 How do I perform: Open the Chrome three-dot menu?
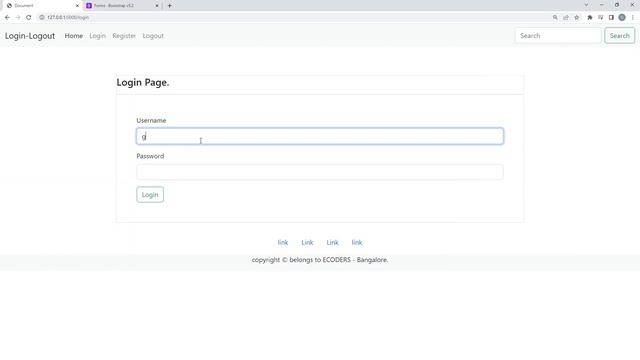point(633,18)
